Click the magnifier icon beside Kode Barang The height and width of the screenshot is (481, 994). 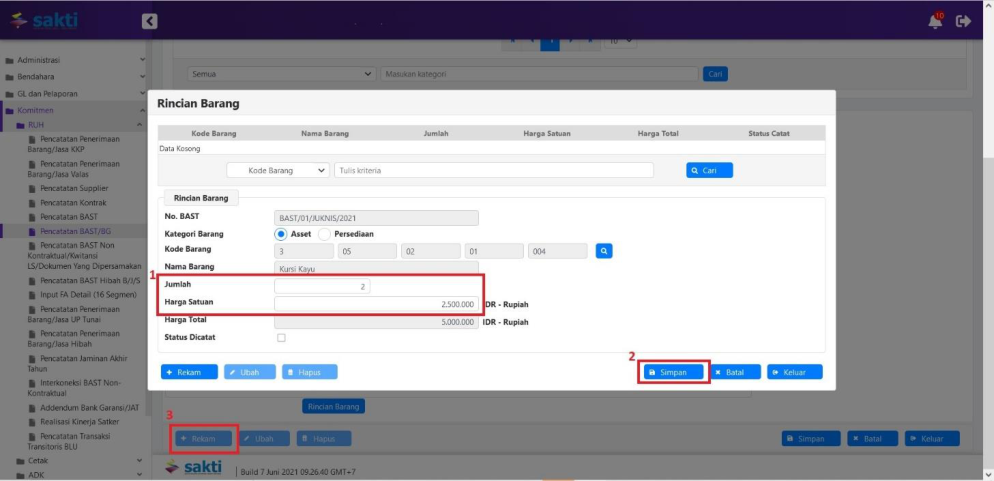604,251
